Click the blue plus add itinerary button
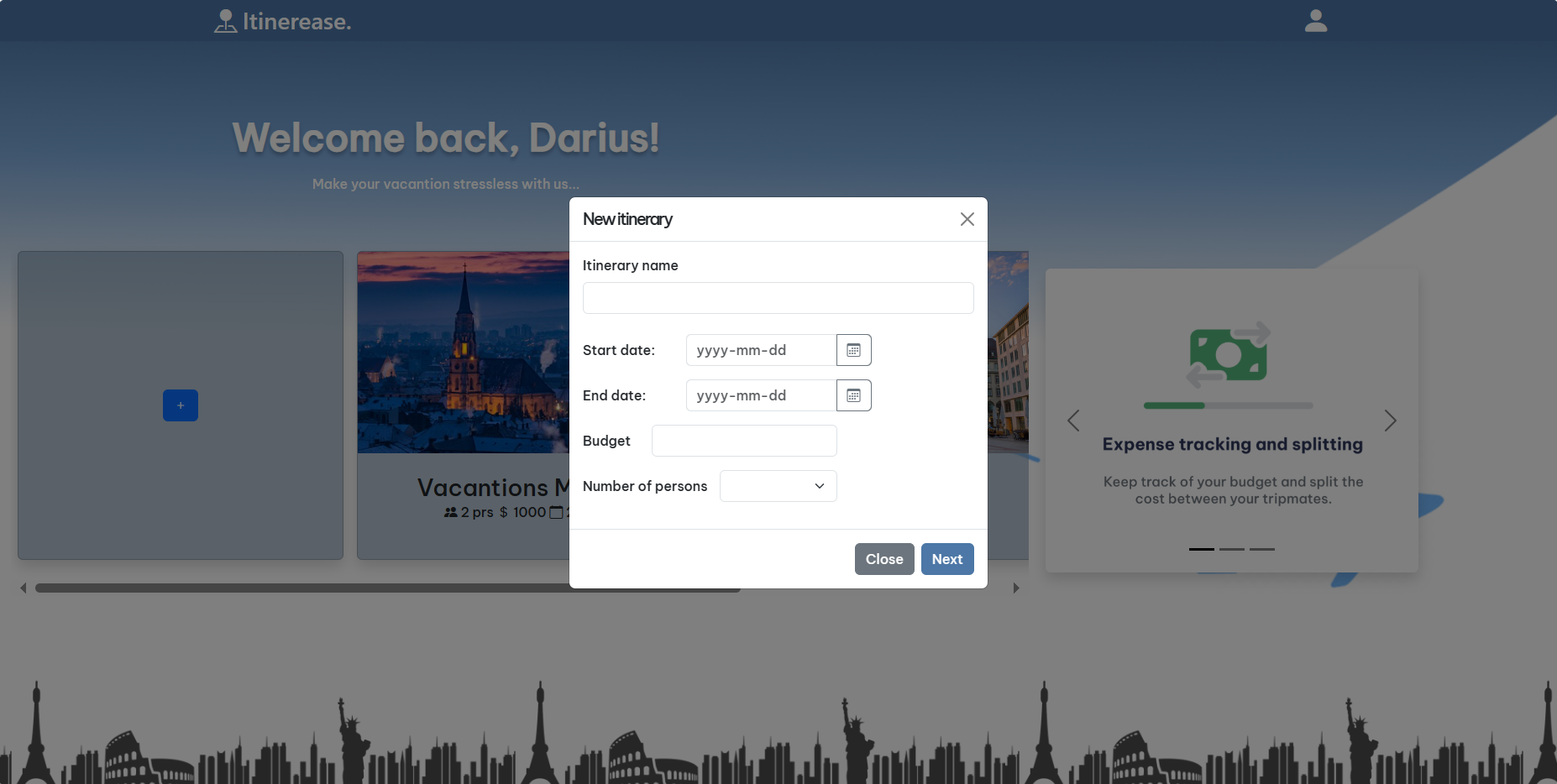The height and width of the screenshot is (784, 1557). click(181, 405)
